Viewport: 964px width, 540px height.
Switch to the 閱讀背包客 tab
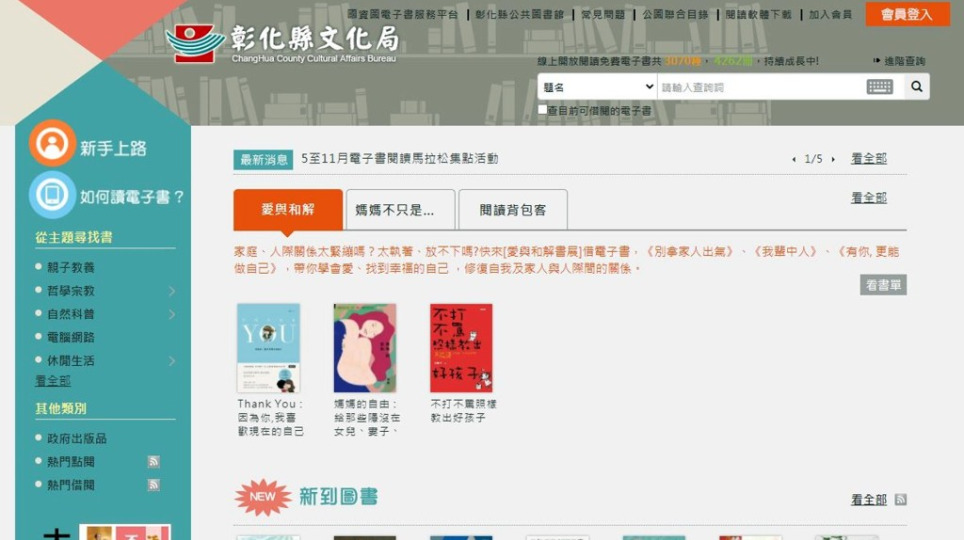pos(513,210)
